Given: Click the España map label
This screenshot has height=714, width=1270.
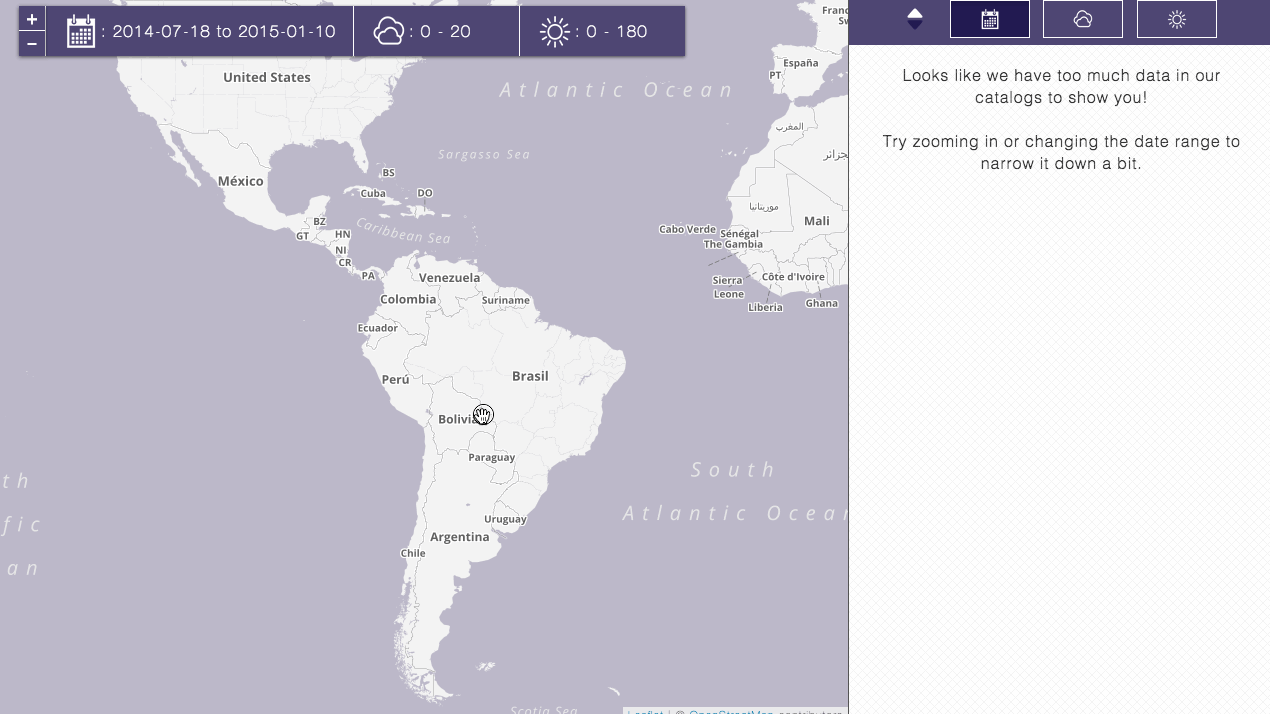Looking at the screenshot, I should point(801,62).
